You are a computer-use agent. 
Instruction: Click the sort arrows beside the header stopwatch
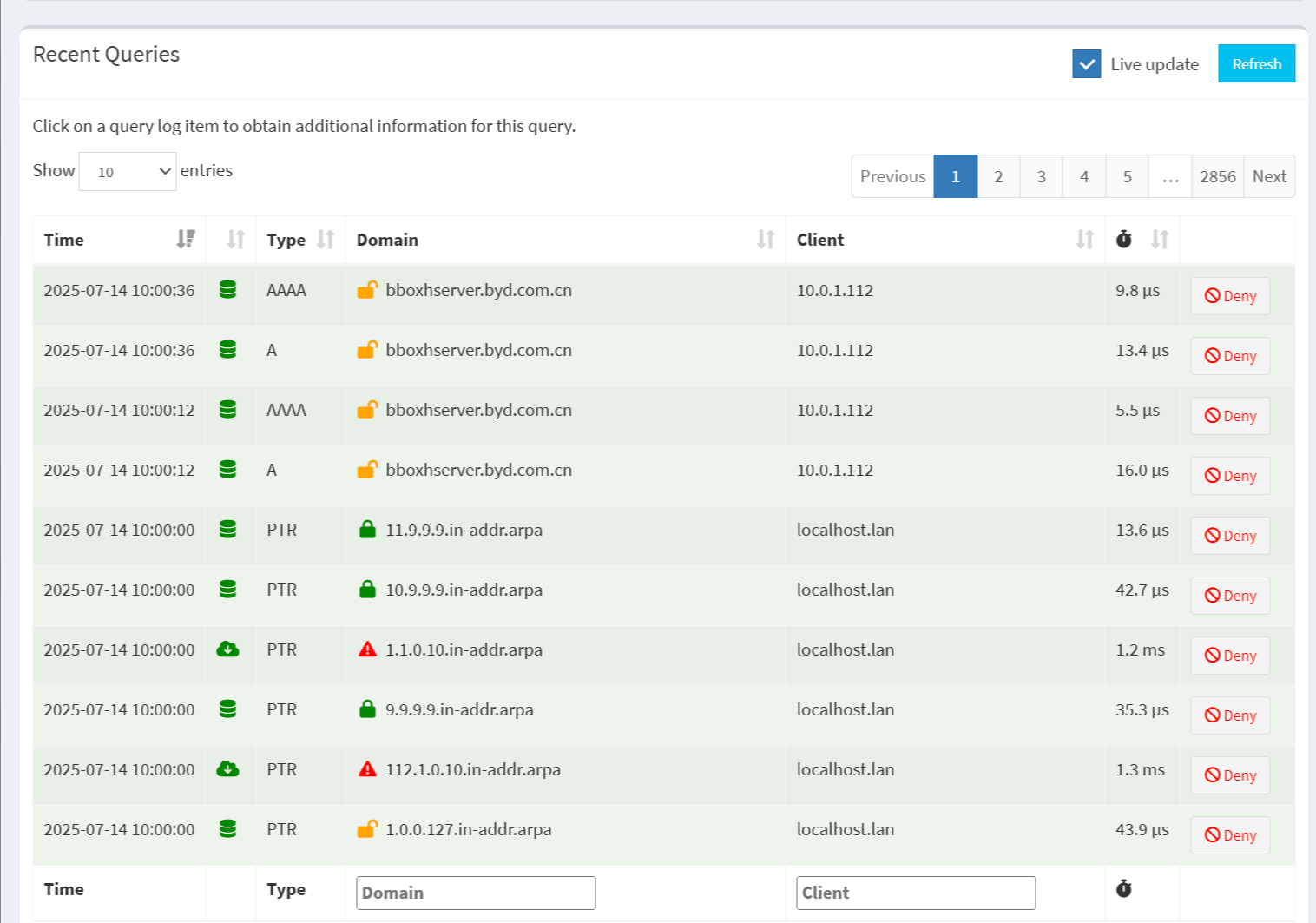pyautogui.click(x=1160, y=240)
